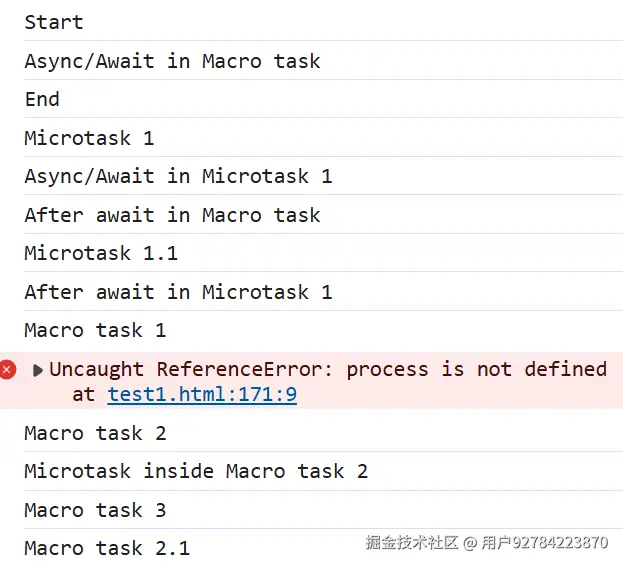
Task: Open the test1.html:171:9 source link
Action: pos(202,395)
